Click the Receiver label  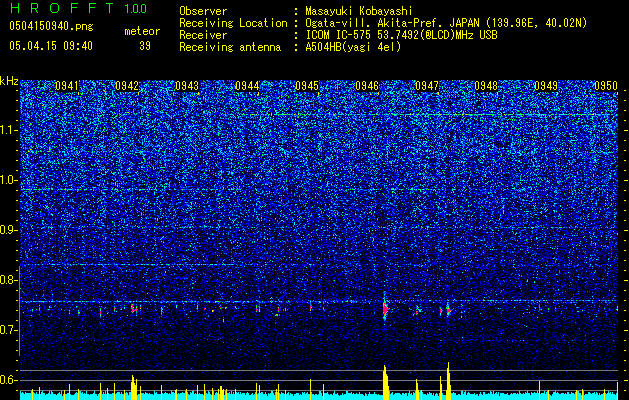tap(203, 35)
